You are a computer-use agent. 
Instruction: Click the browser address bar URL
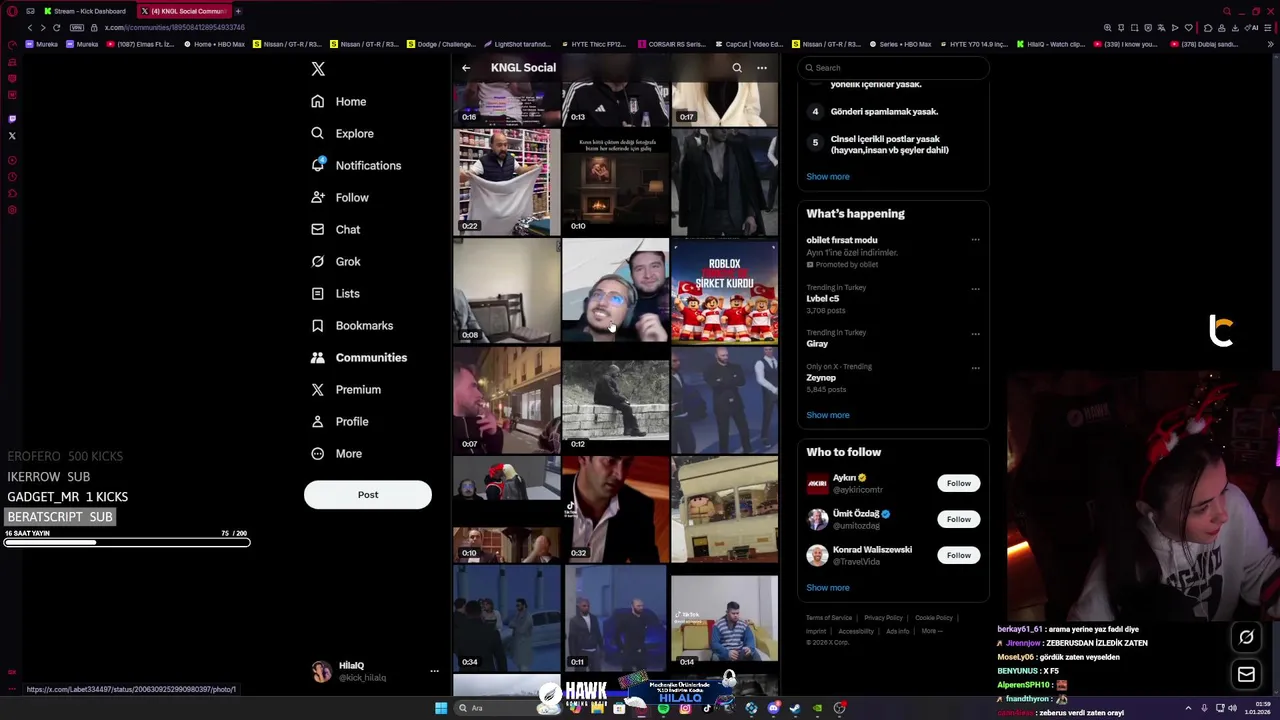175,27
